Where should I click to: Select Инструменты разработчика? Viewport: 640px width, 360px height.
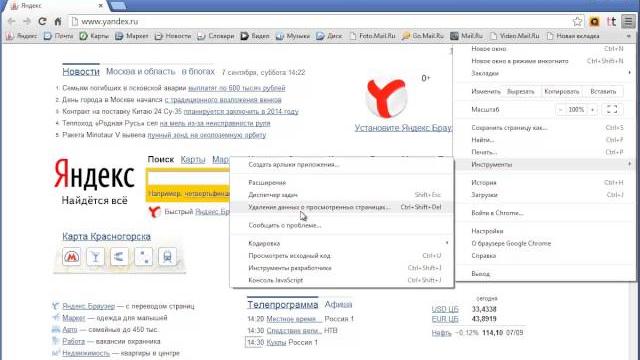tap(342, 268)
